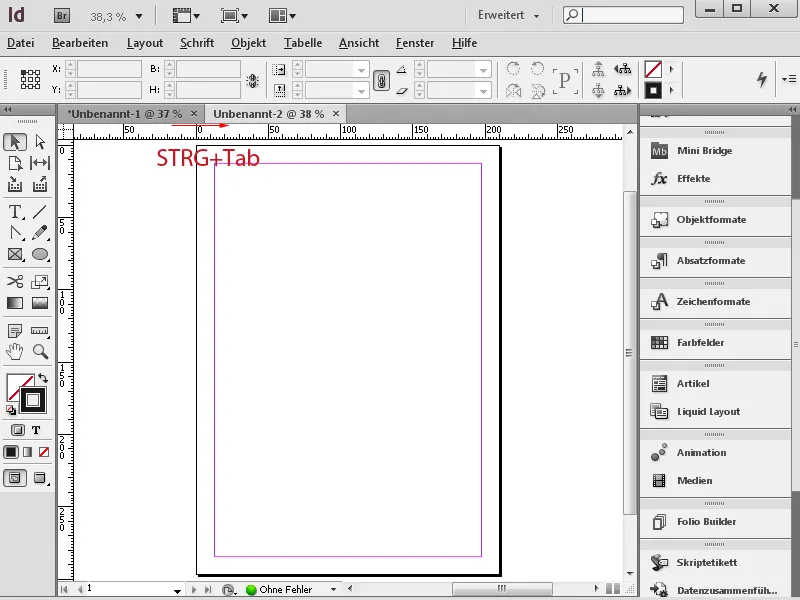Select the Free Transform tool
The image size is (800, 600).
coord(40,282)
